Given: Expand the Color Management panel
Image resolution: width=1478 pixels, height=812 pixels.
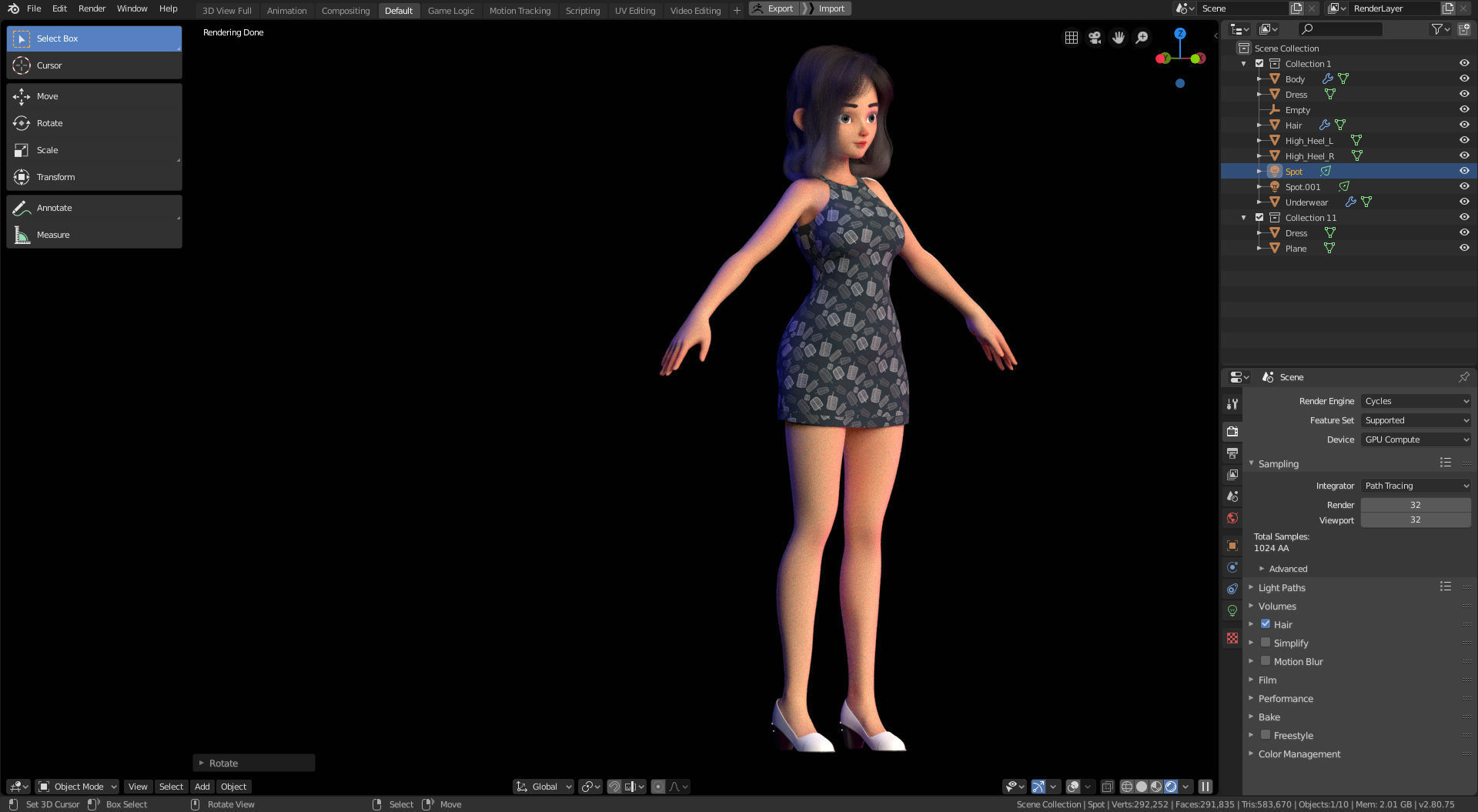Looking at the screenshot, I should [x=1299, y=754].
